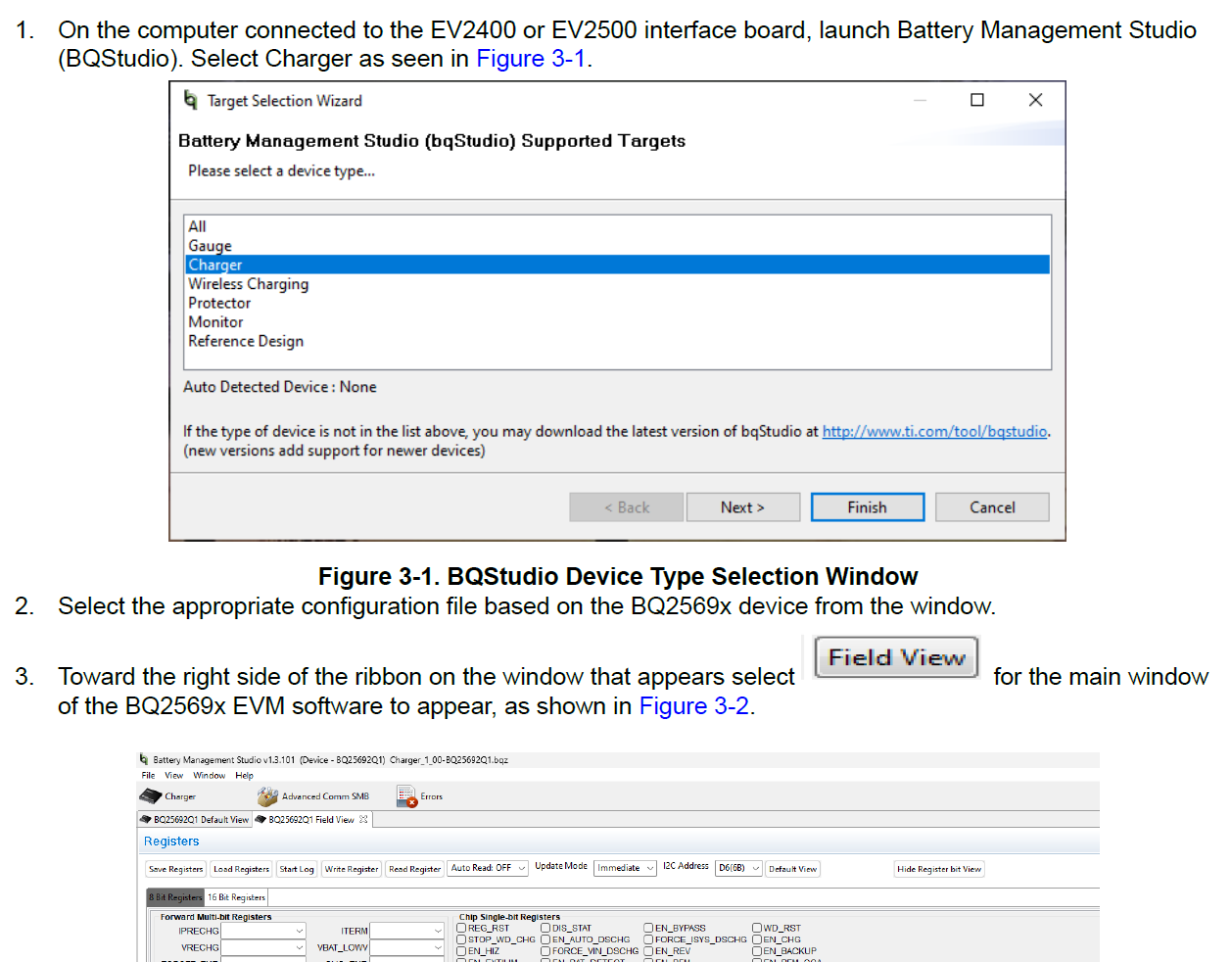Open I2C Address D6(6B) dropdown
1232x962 pixels.
coord(738,868)
